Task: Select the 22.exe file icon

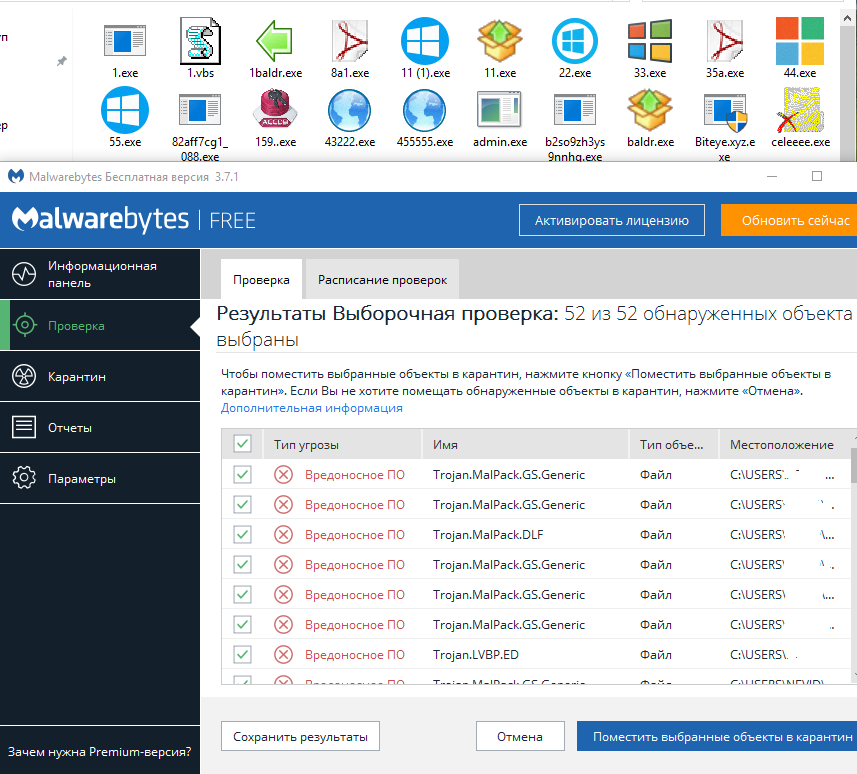Action: (574, 41)
